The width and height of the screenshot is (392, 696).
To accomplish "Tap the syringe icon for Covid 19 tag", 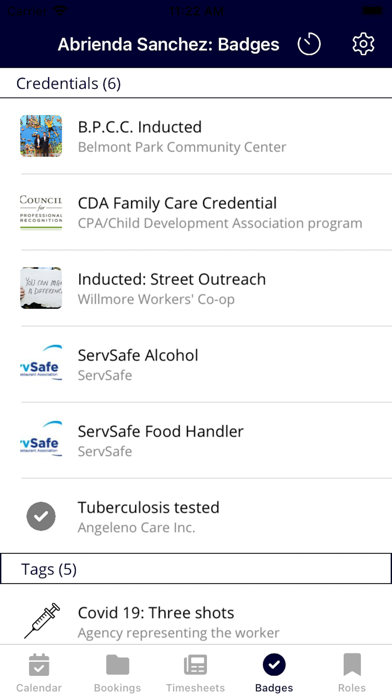I will click(x=42, y=621).
